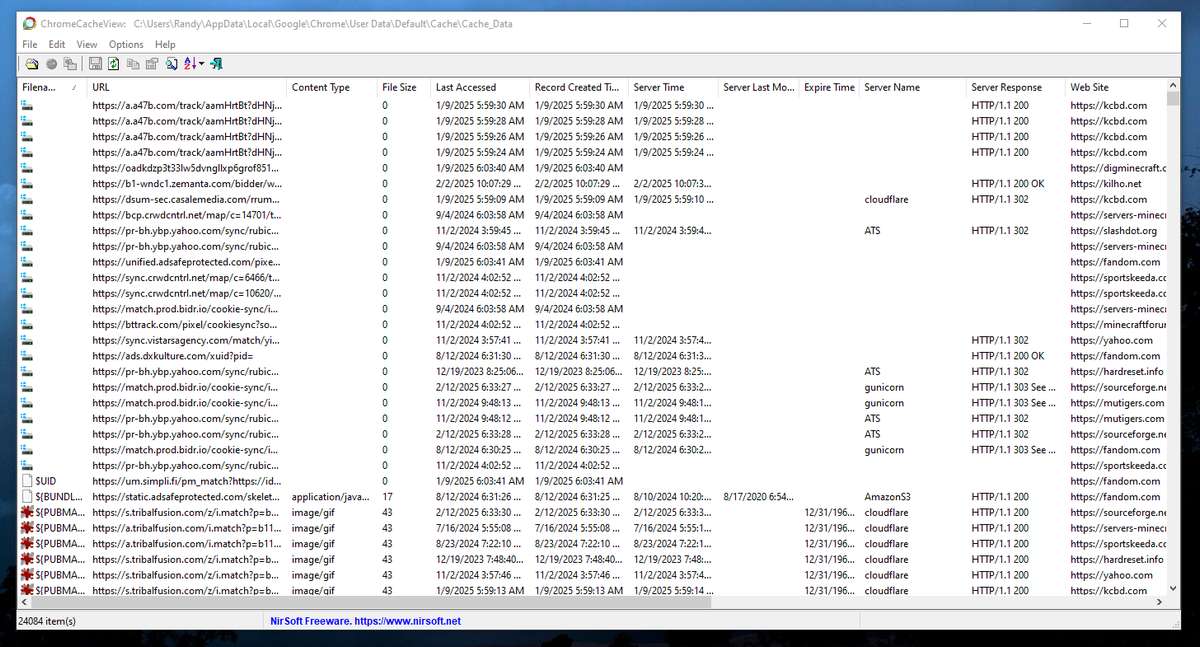Click the Save Selected Items floppy icon
Image resolution: width=1200 pixels, height=647 pixels.
coord(95,64)
